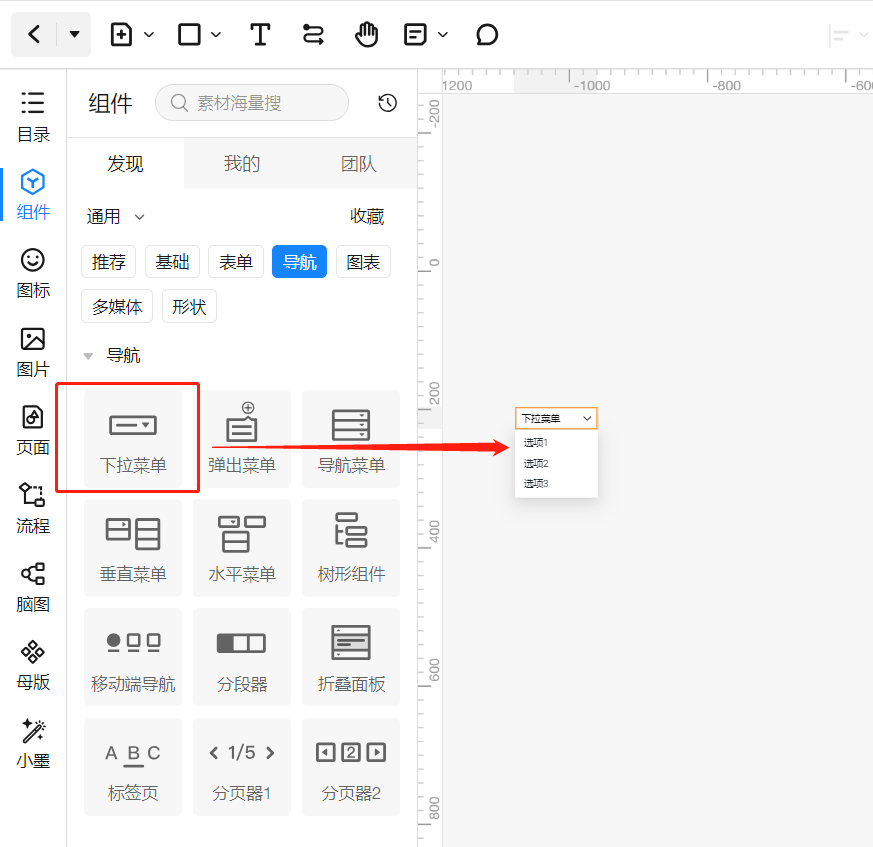Screen dimensions: 873x847
Task: Expand the add page dropdown arrow
Action: tap(149, 35)
